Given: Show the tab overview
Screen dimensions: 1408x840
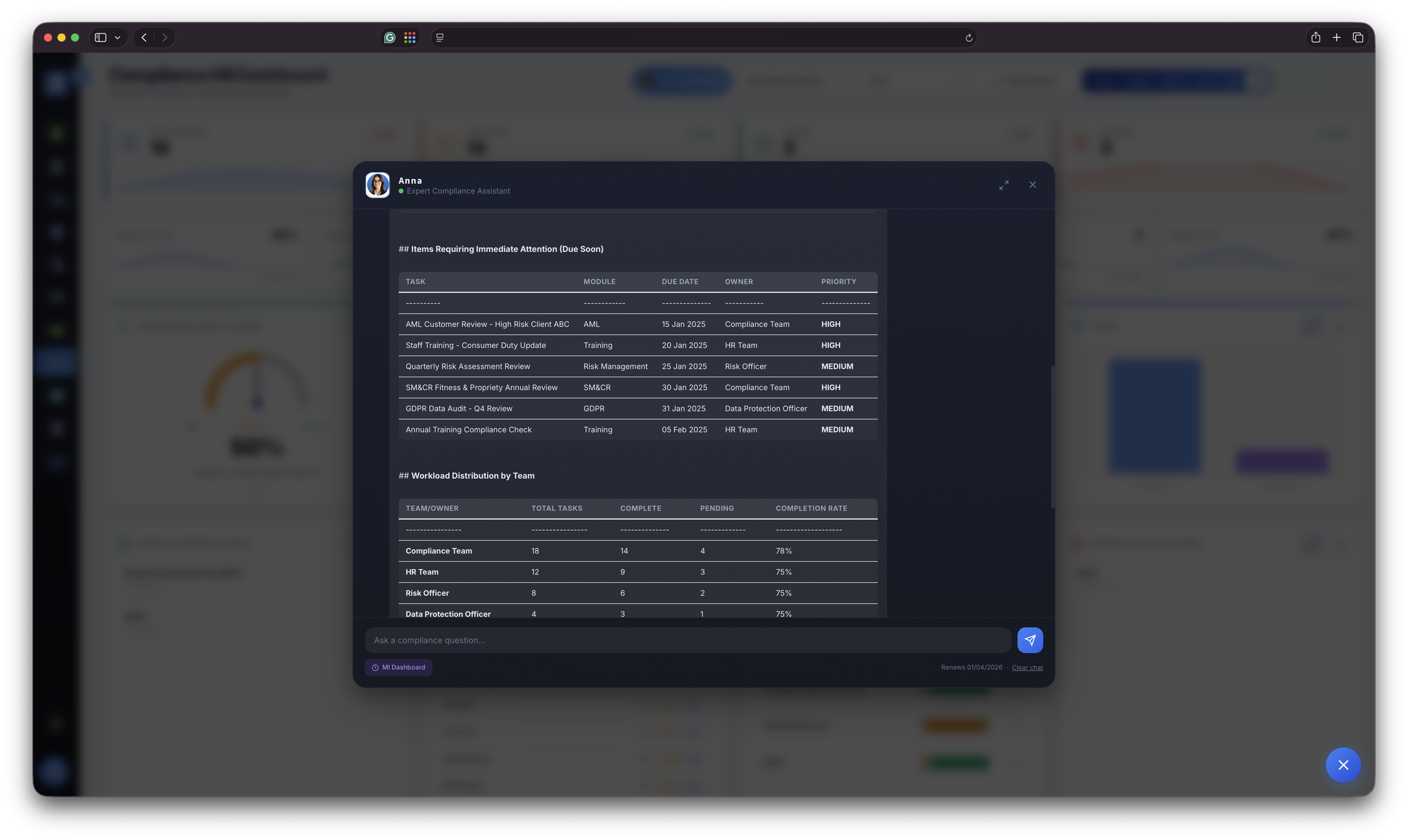Looking at the screenshot, I should 1357,37.
